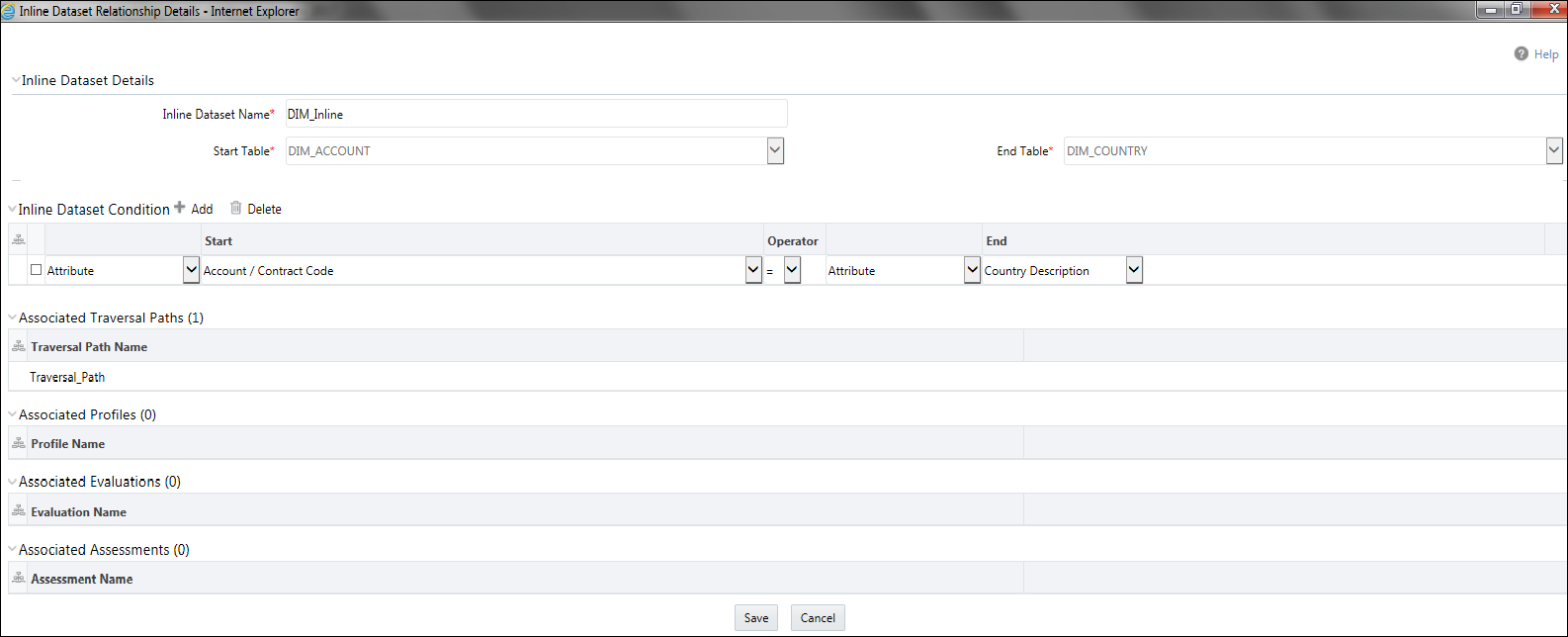Click the Operator column header
The height and width of the screenshot is (637, 1568).
click(x=793, y=241)
